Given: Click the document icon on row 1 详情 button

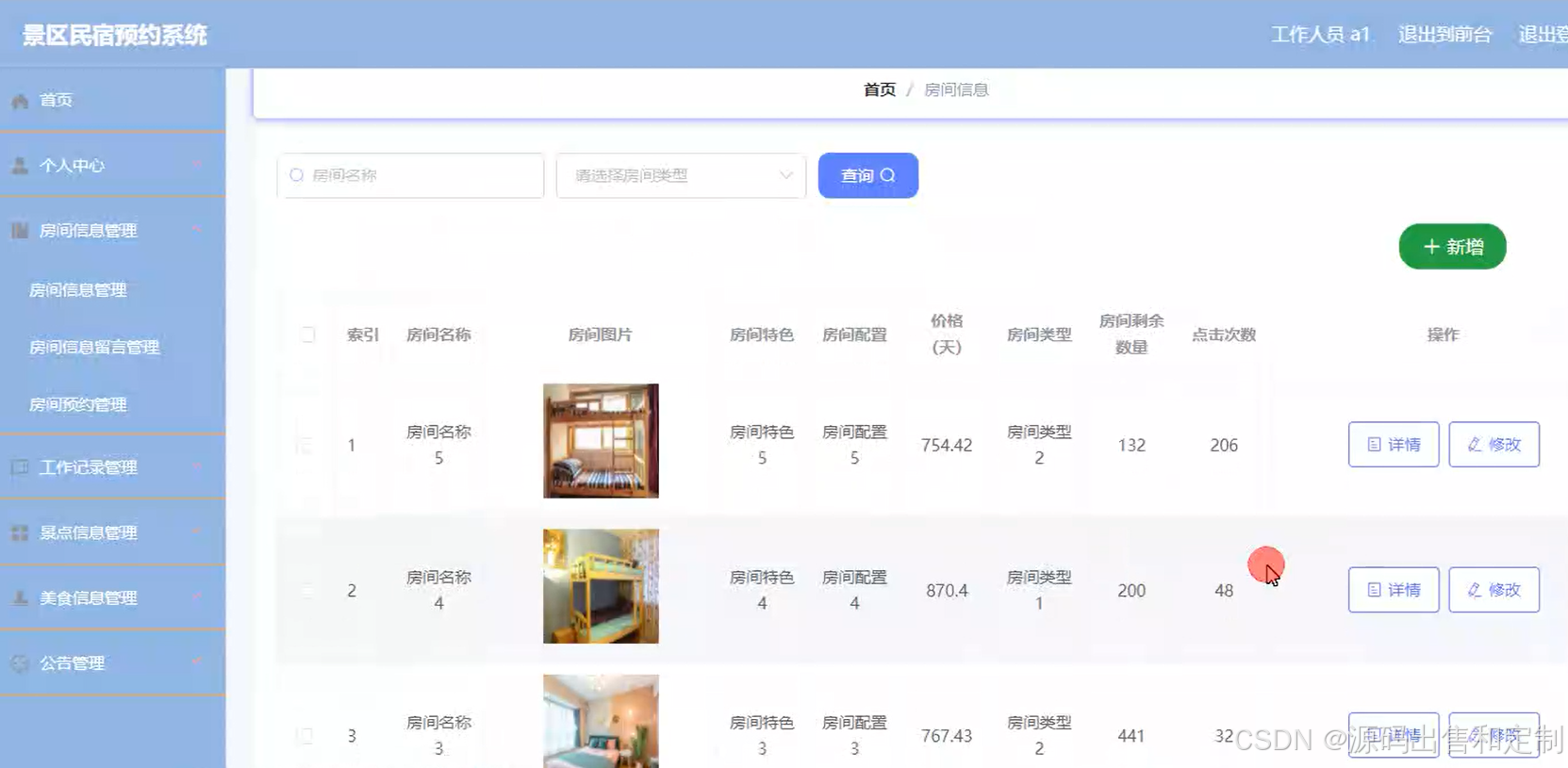Looking at the screenshot, I should pos(1374,445).
